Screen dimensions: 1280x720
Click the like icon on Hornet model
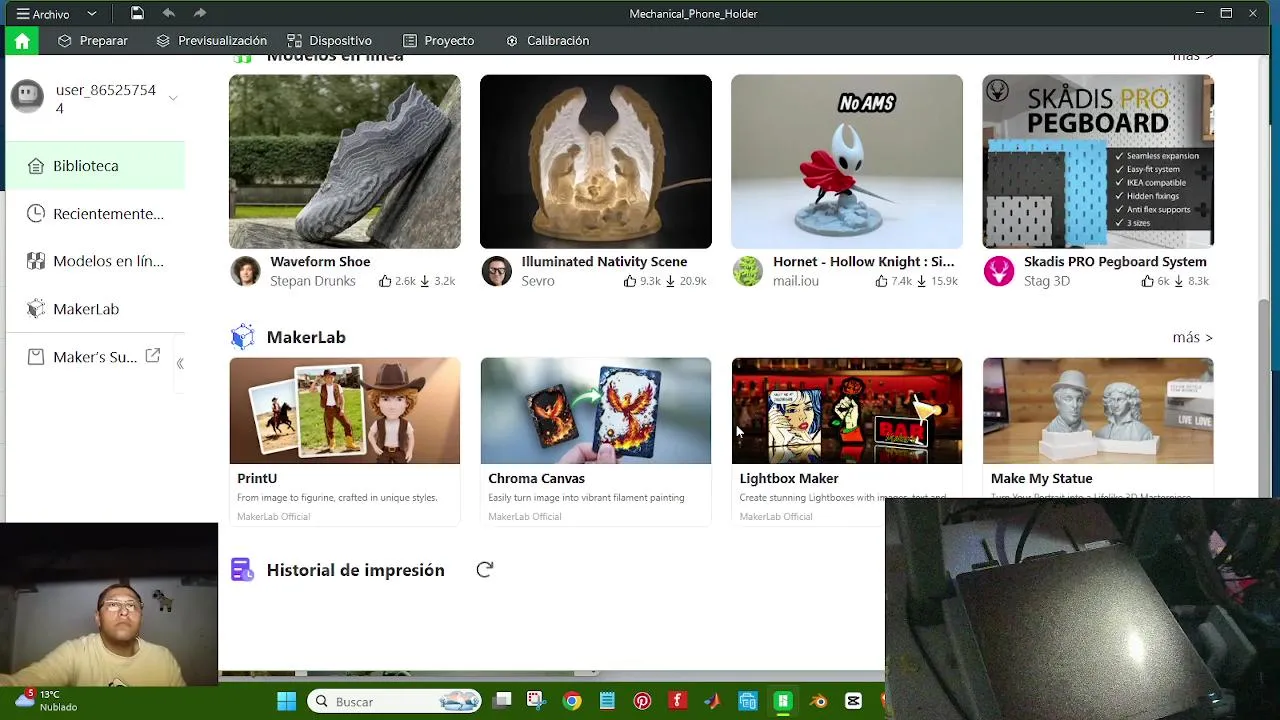881,281
